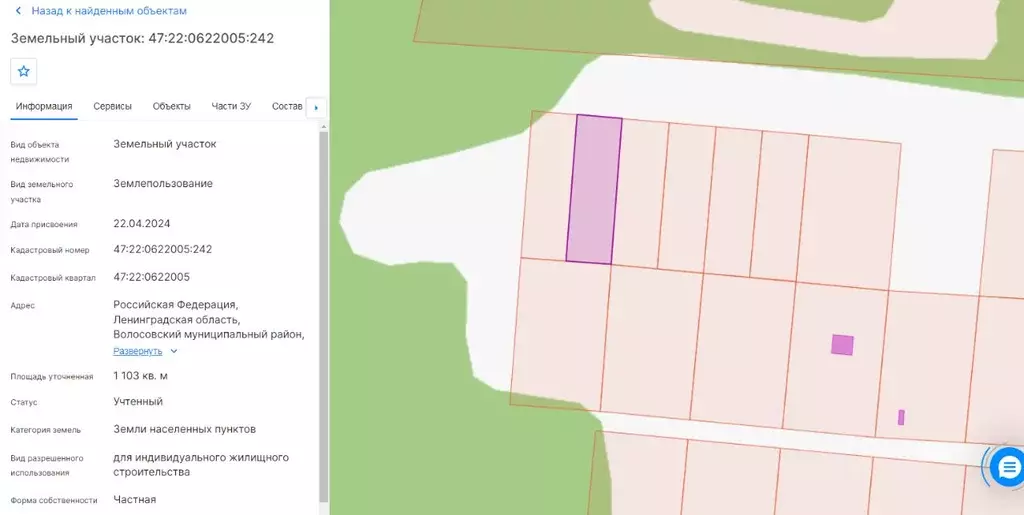The image size is (1024, 515).
Task: Switch to the Сервисы tab
Action: click(x=112, y=106)
